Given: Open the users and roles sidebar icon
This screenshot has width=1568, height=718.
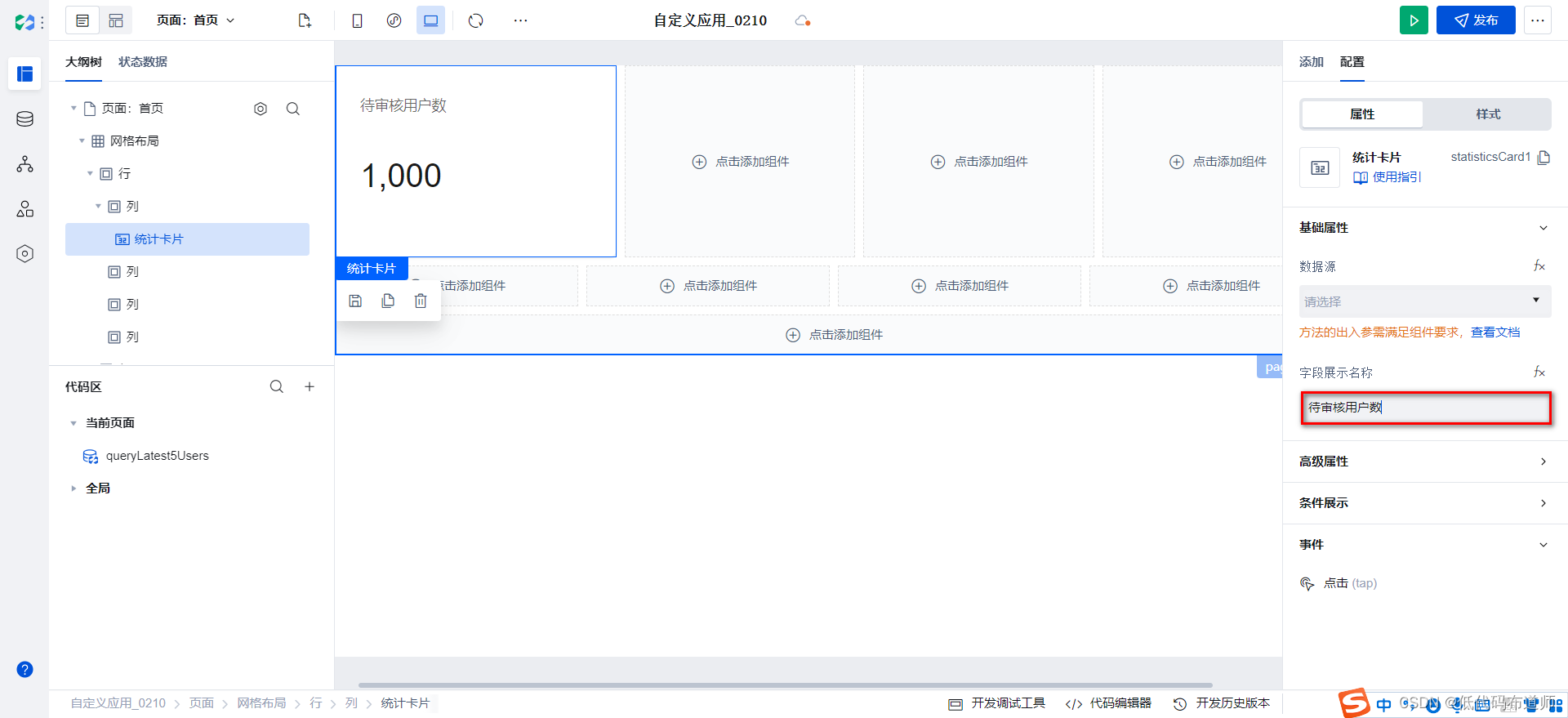Looking at the screenshot, I should click(24, 209).
